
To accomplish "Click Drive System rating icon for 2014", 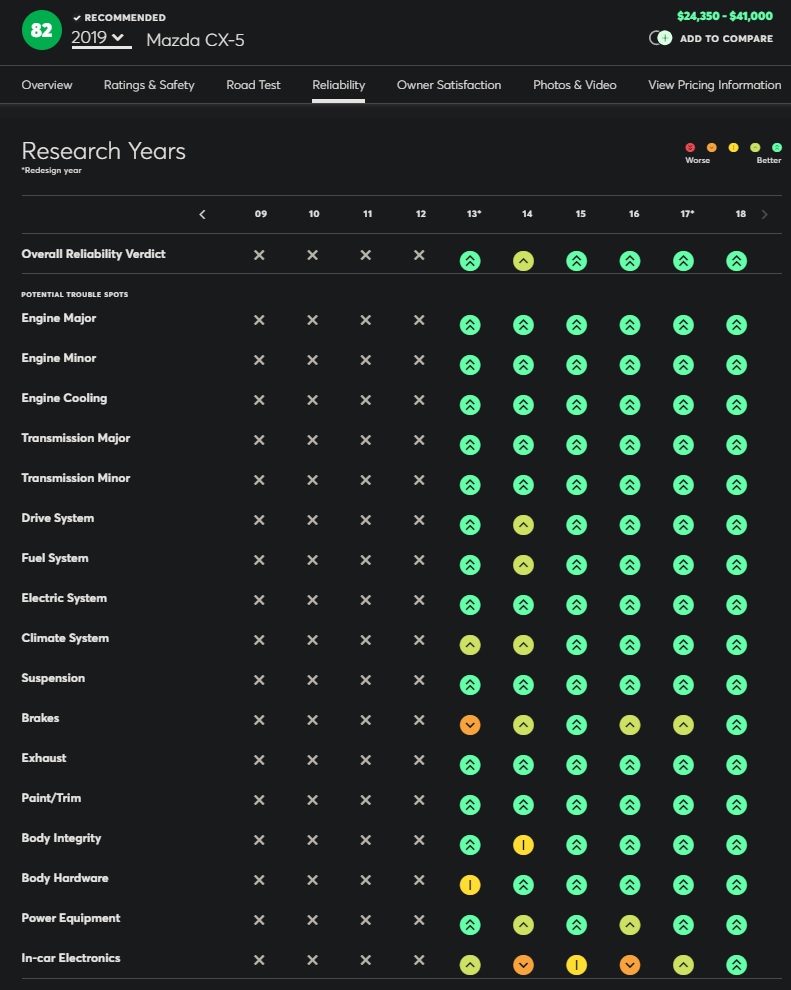I will point(523,525).
